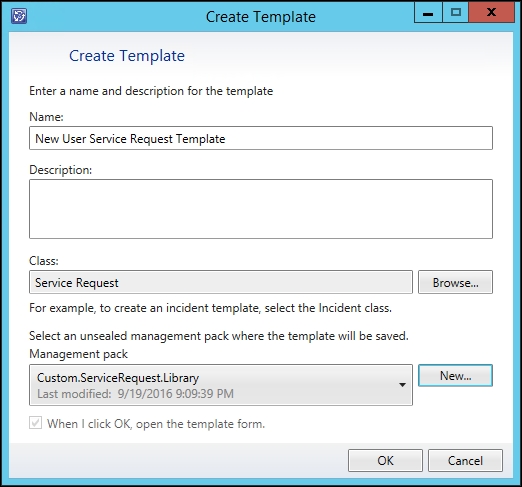Click the Browse... button for Class
Screen dimensions: 522x487
[455, 282]
